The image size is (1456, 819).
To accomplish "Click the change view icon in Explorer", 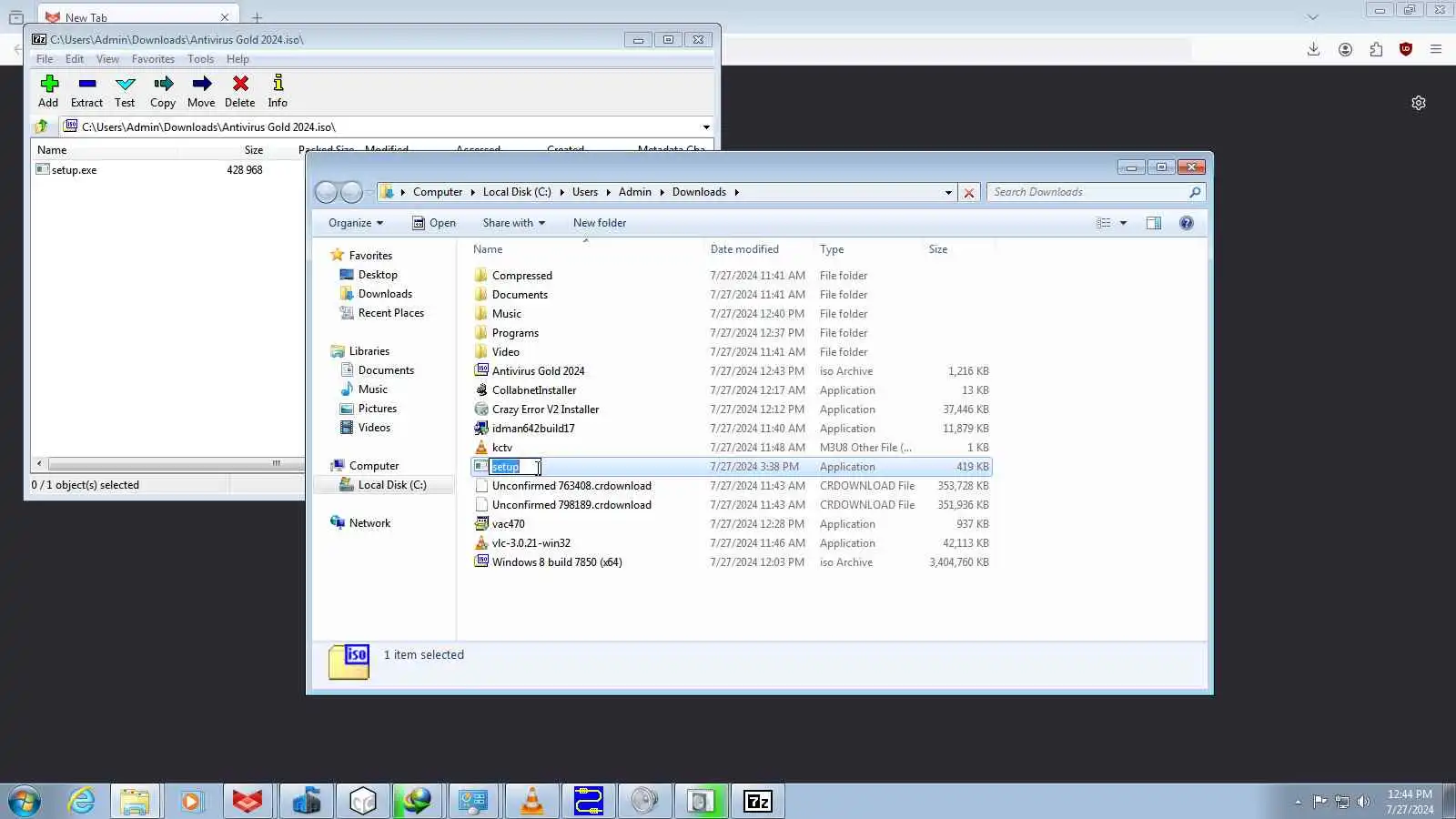I will point(1104,223).
